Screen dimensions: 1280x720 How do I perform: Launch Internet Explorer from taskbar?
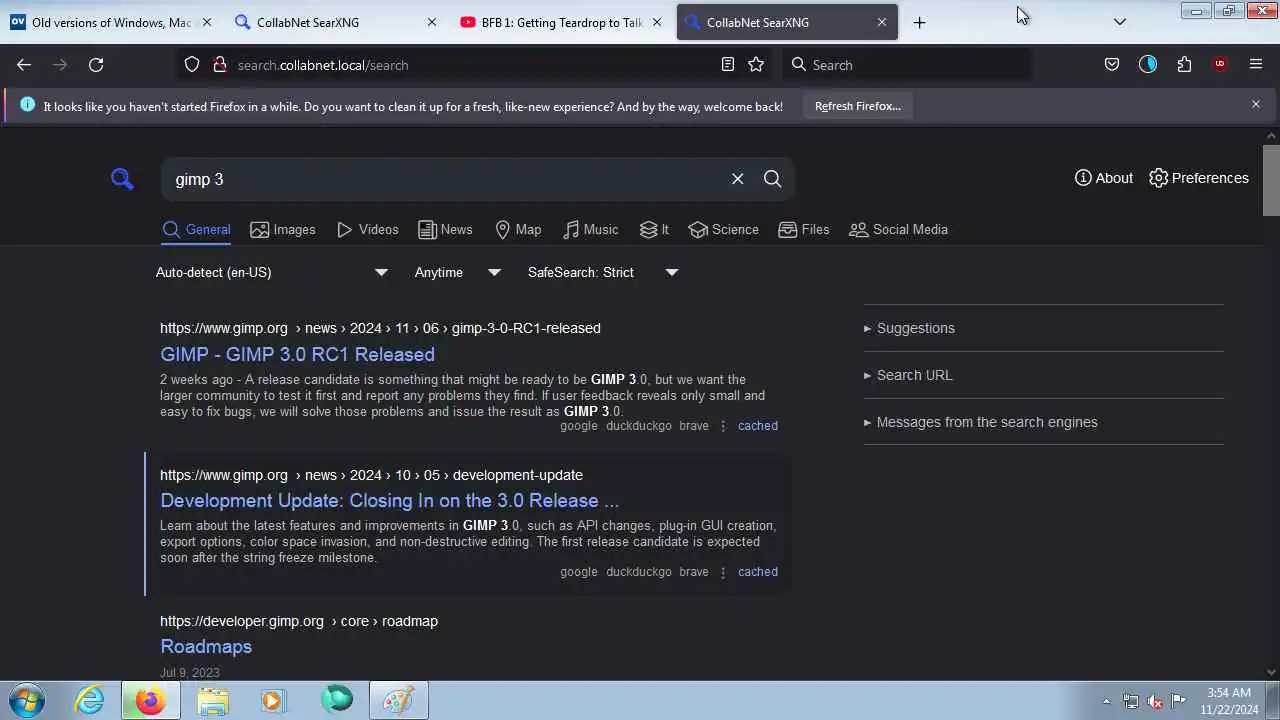pos(90,700)
